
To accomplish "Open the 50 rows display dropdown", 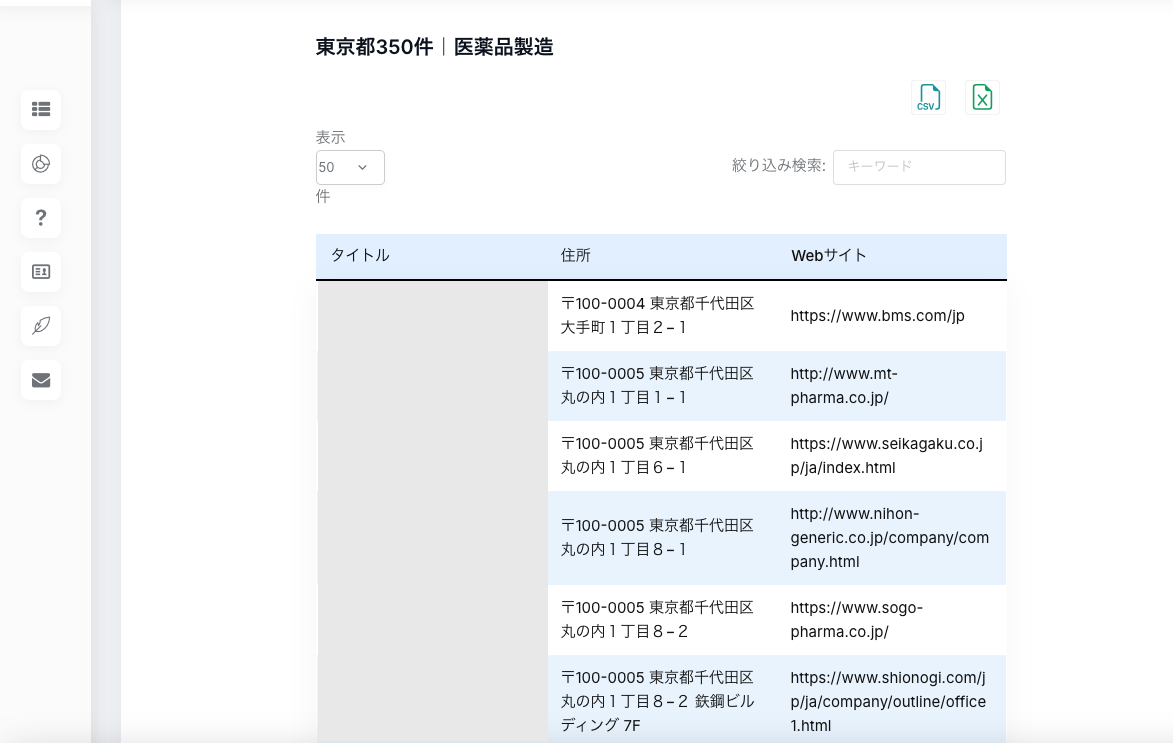I will pos(350,167).
